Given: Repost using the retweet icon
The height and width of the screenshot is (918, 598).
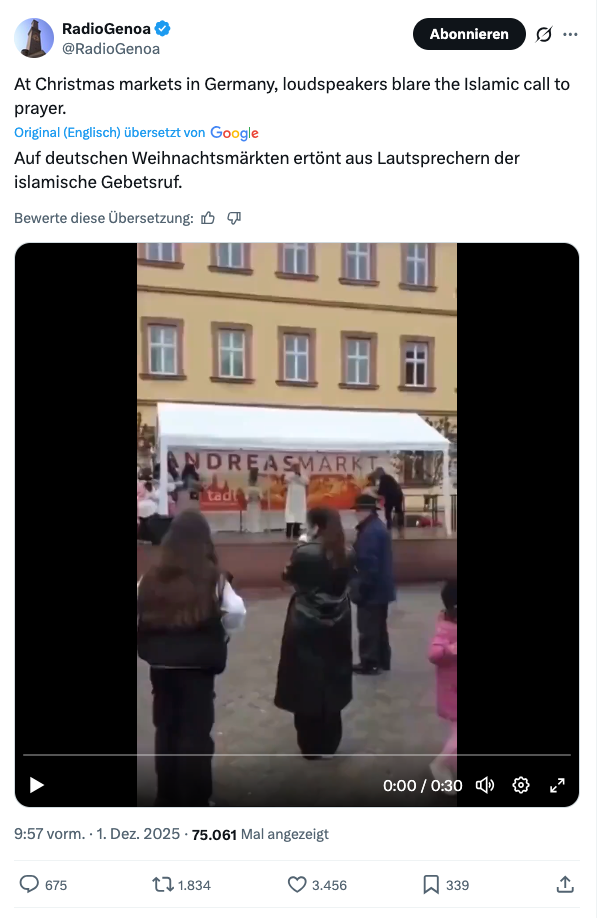Looking at the screenshot, I should (162, 884).
